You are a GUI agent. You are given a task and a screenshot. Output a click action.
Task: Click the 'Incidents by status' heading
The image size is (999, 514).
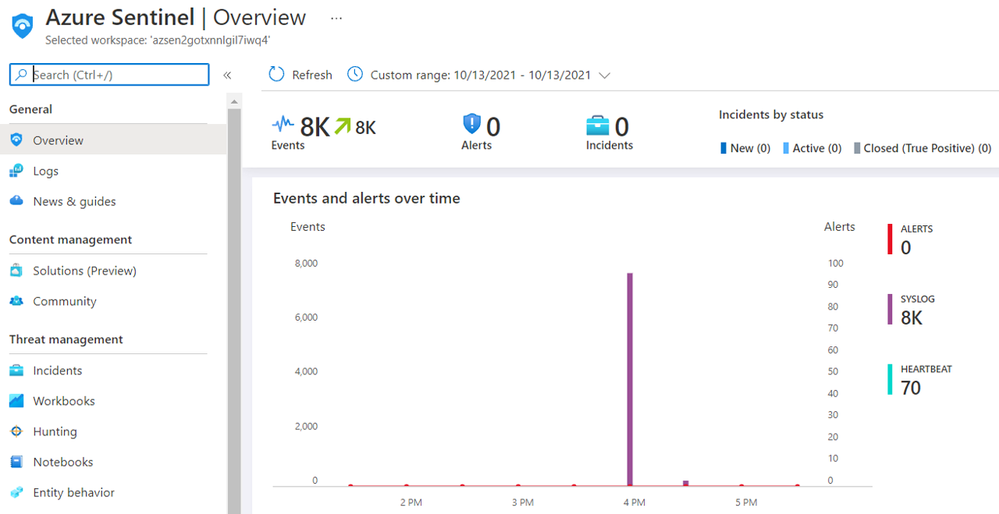click(771, 115)
